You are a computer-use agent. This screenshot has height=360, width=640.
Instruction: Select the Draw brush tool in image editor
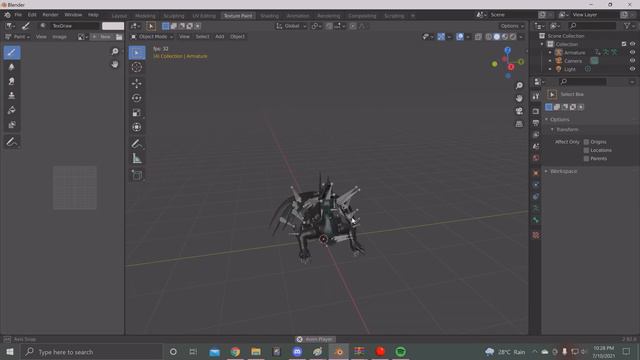(12, 52)
